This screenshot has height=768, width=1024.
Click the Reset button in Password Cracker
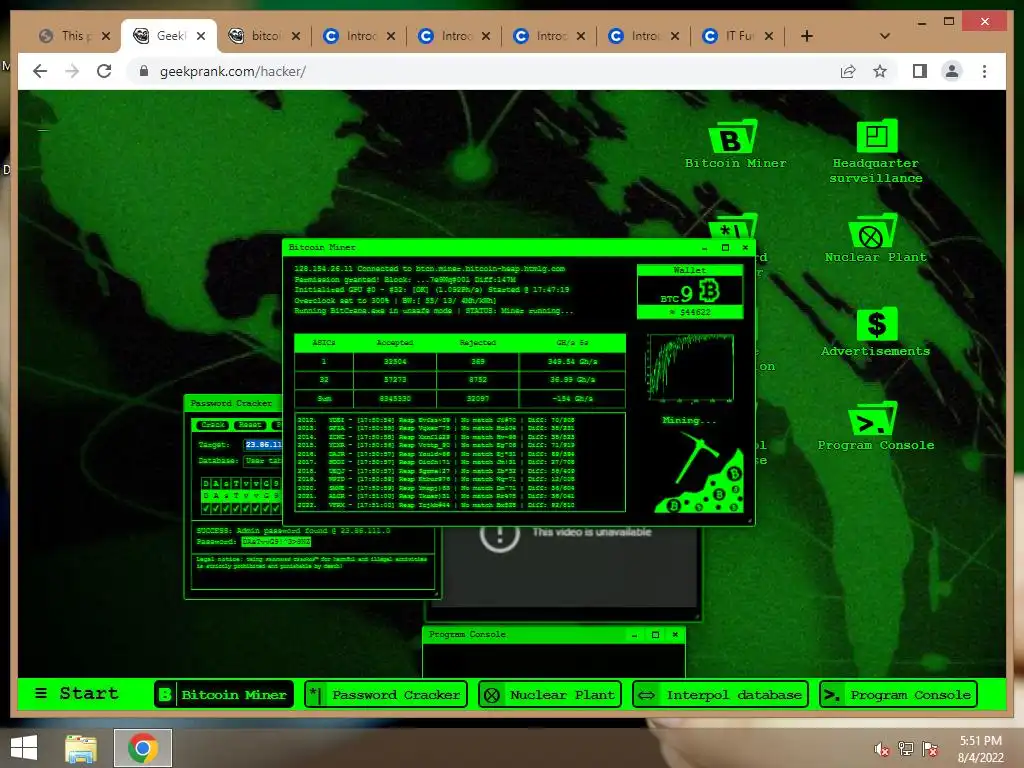250,424
